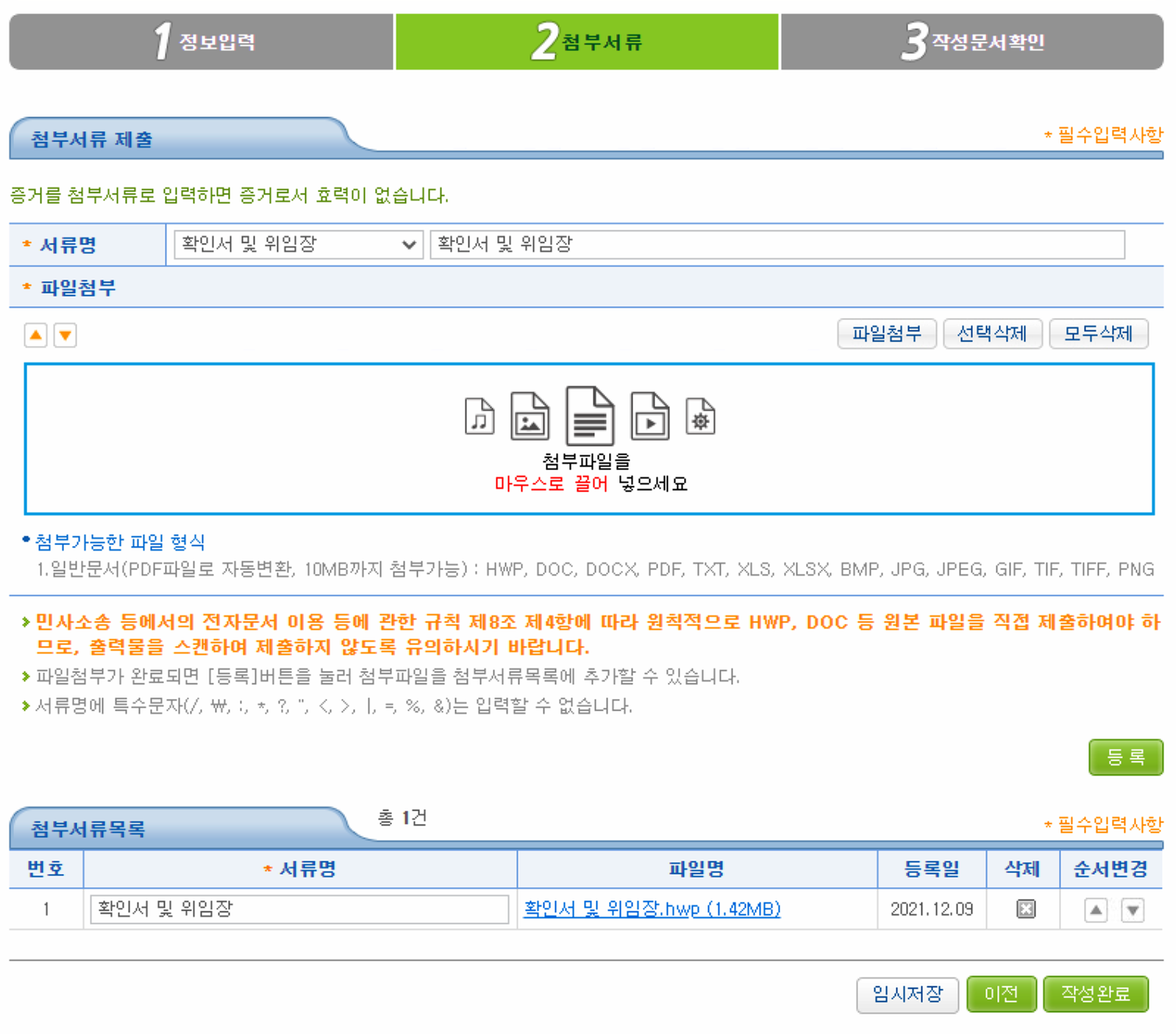Click the 서류명 text input field

[777, 244]
